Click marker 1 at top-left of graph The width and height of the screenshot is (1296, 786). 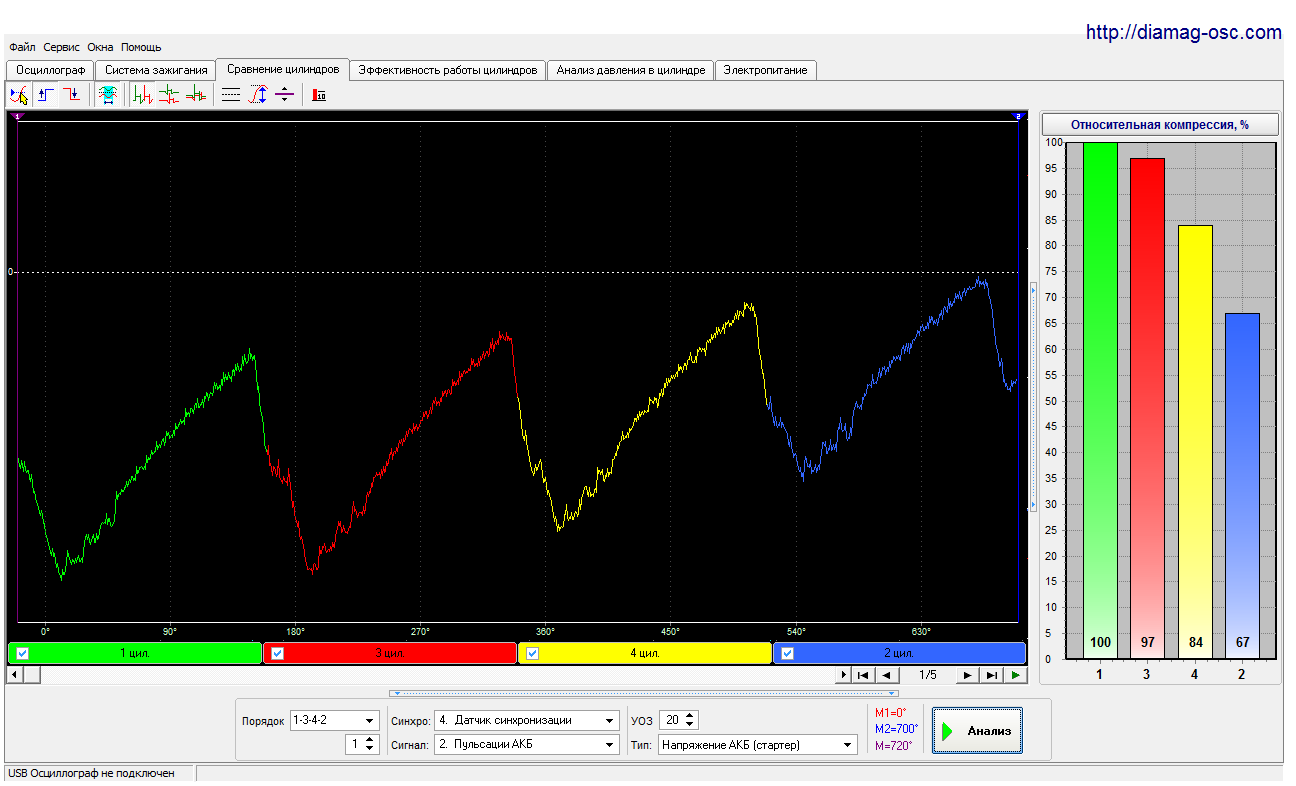[x=17, y=117]
